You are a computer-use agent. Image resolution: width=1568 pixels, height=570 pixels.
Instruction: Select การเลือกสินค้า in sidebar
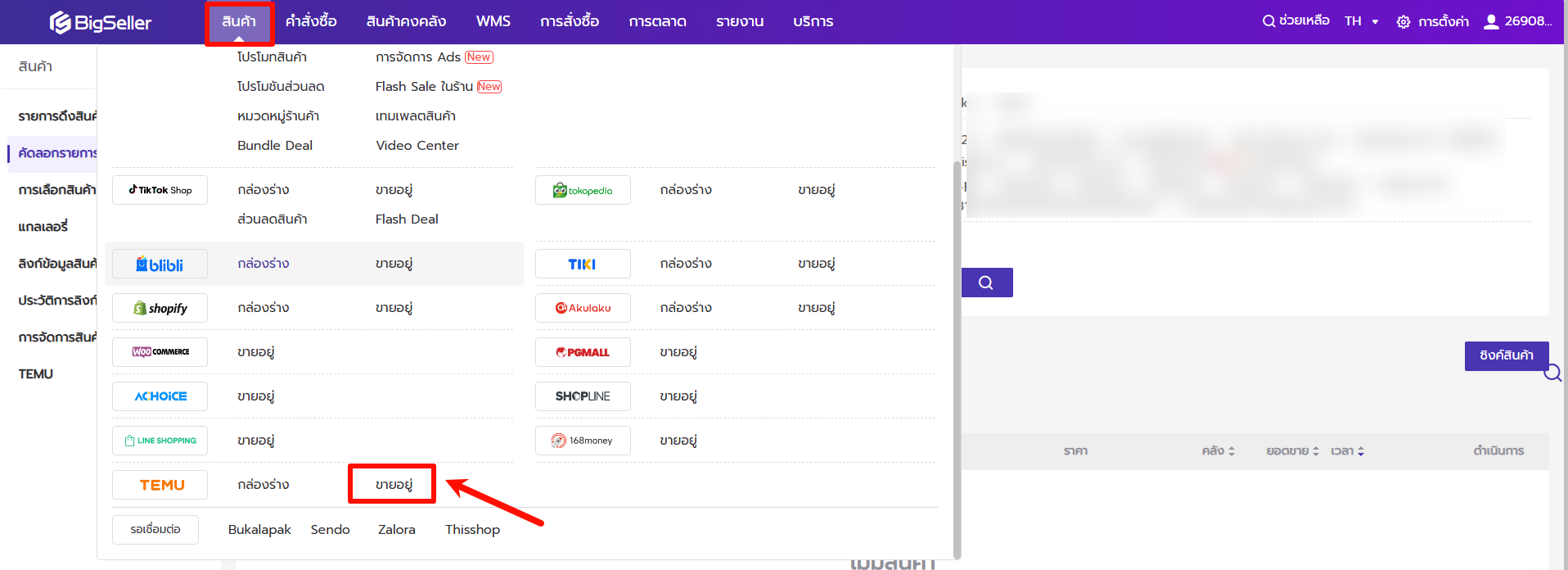click(x=56, y=190)
